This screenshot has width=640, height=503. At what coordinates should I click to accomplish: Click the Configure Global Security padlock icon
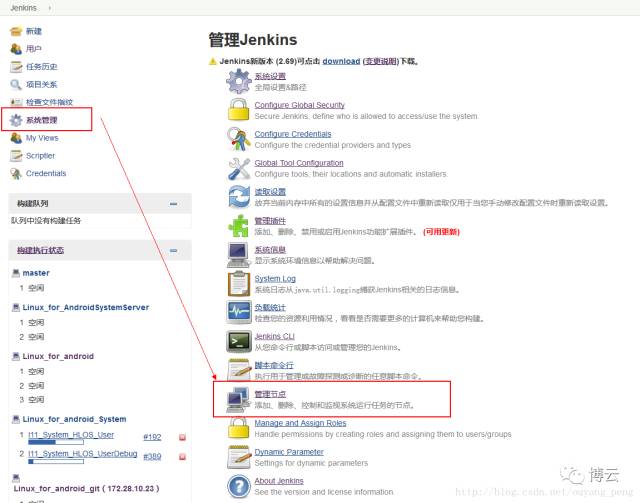tap(239, 110)
